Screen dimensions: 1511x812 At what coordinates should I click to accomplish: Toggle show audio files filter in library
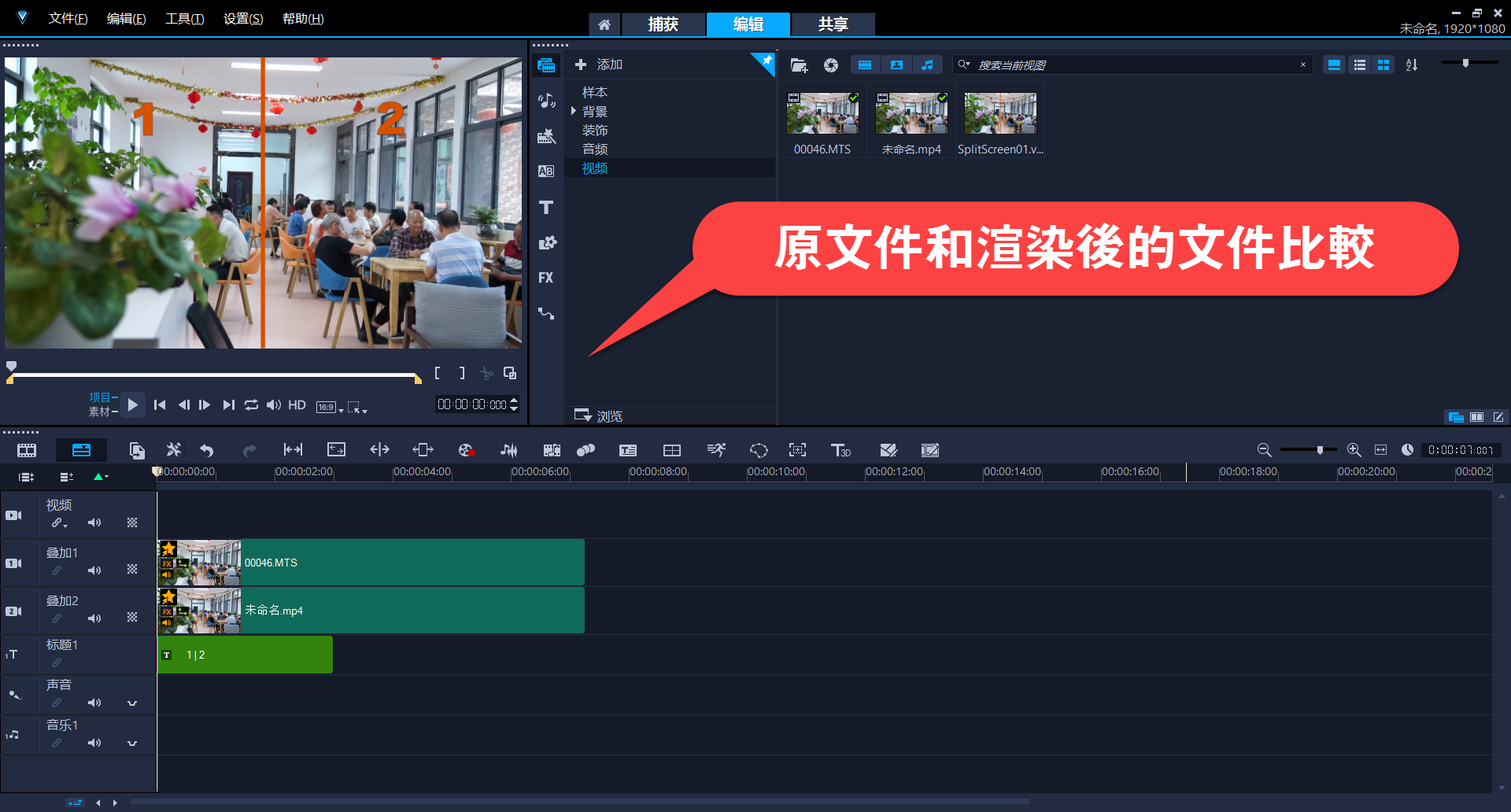click(x=927, y=65)
